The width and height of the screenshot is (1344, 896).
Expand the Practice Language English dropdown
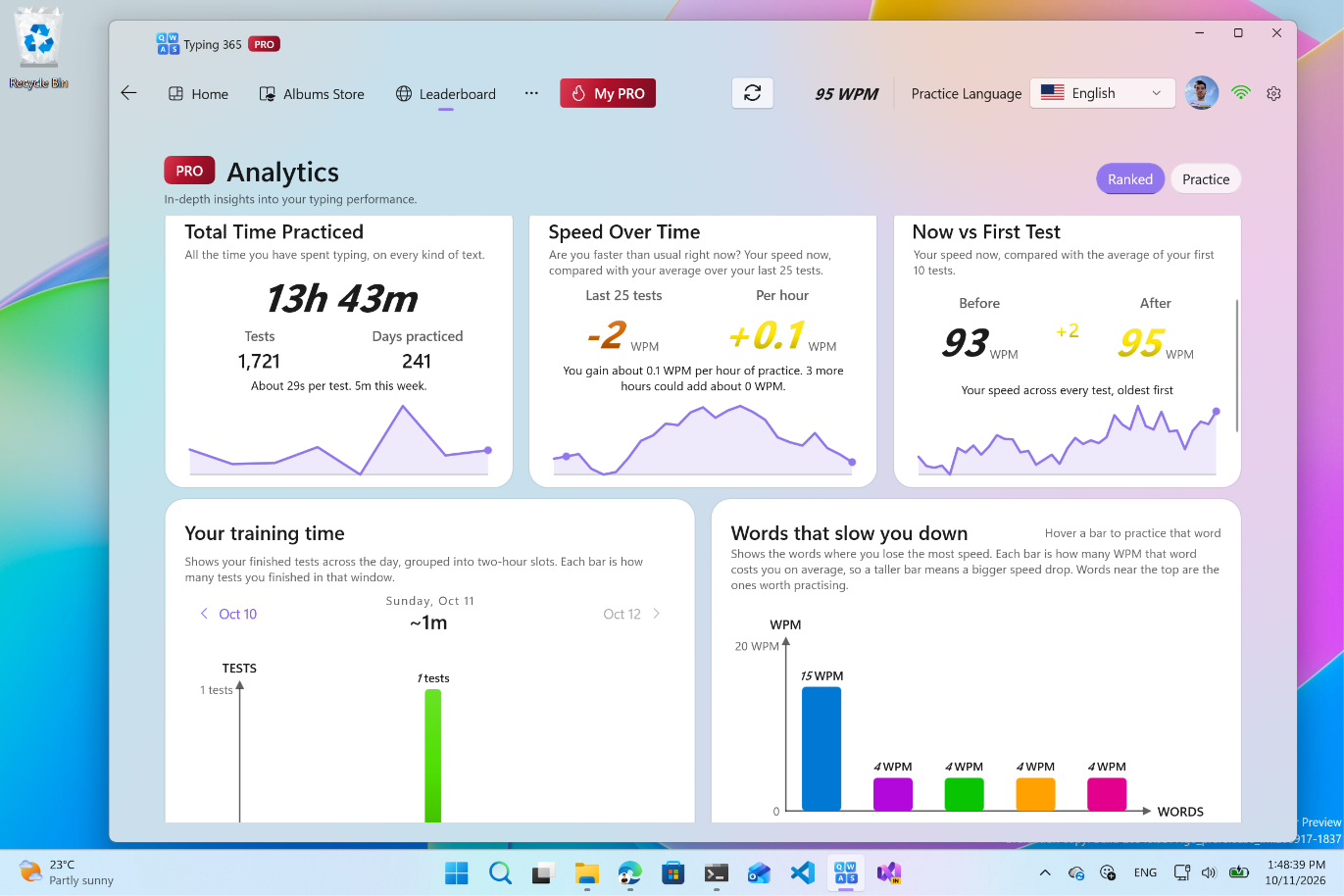[x=1102, y=93]
